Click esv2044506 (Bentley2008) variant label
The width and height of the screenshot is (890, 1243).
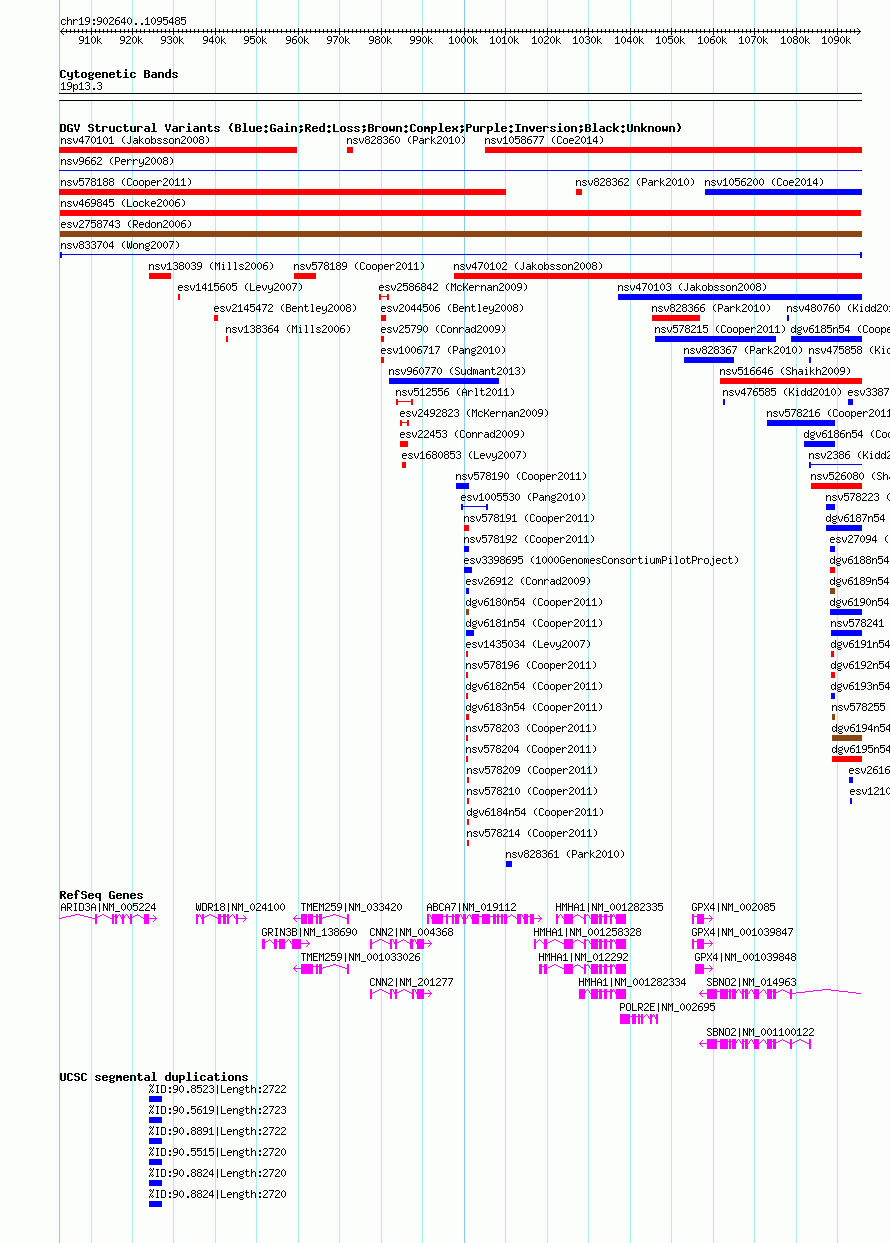click(452, 308)
